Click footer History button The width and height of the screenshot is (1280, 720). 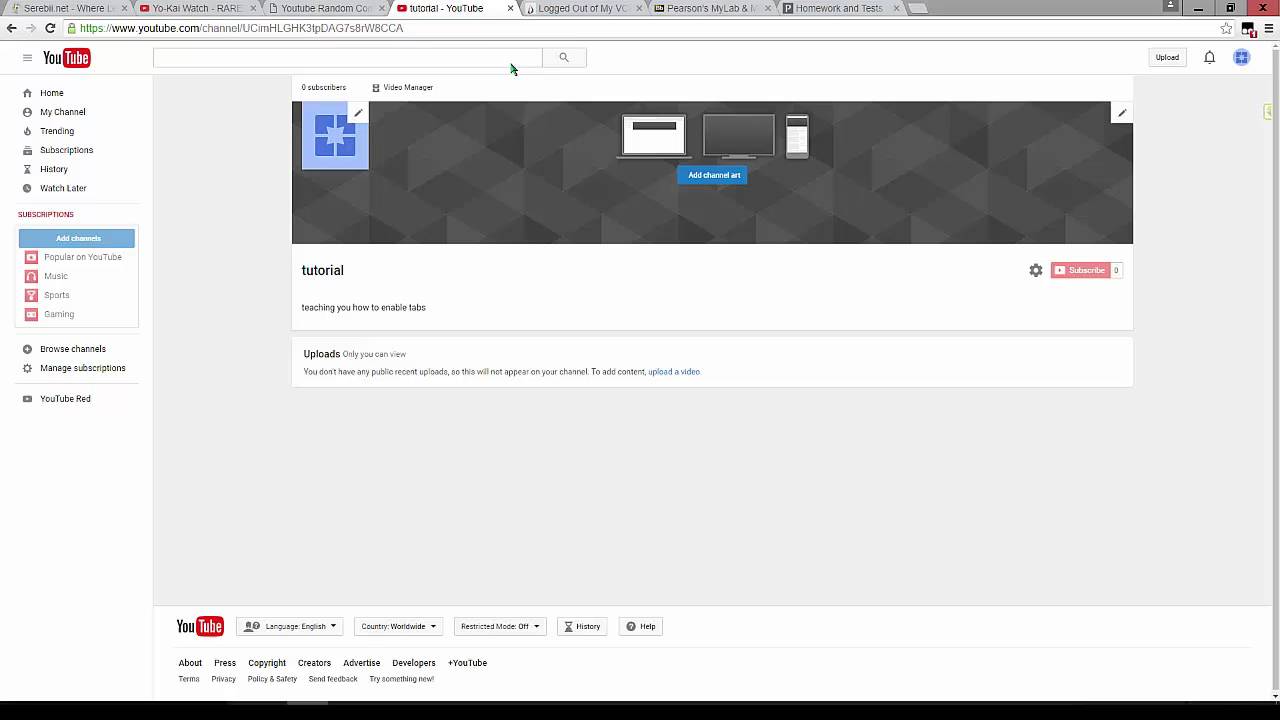click(x=582, y=626)
